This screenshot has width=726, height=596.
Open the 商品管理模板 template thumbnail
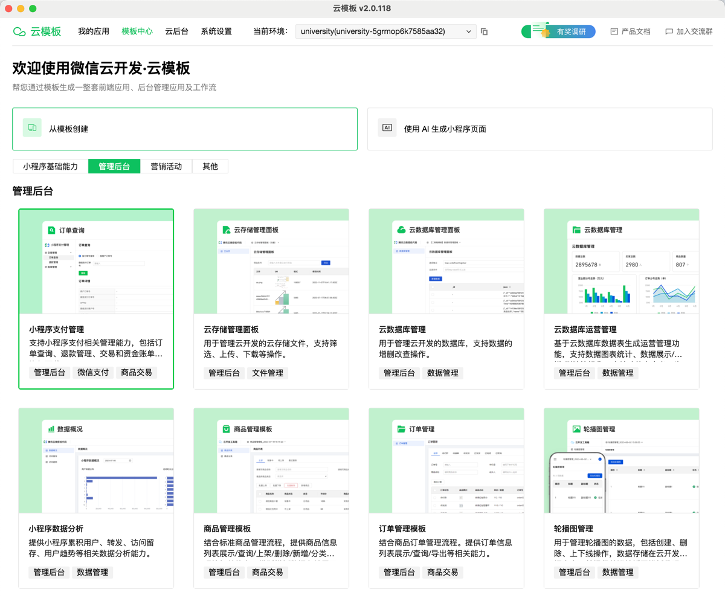click(x=271, y=460)
